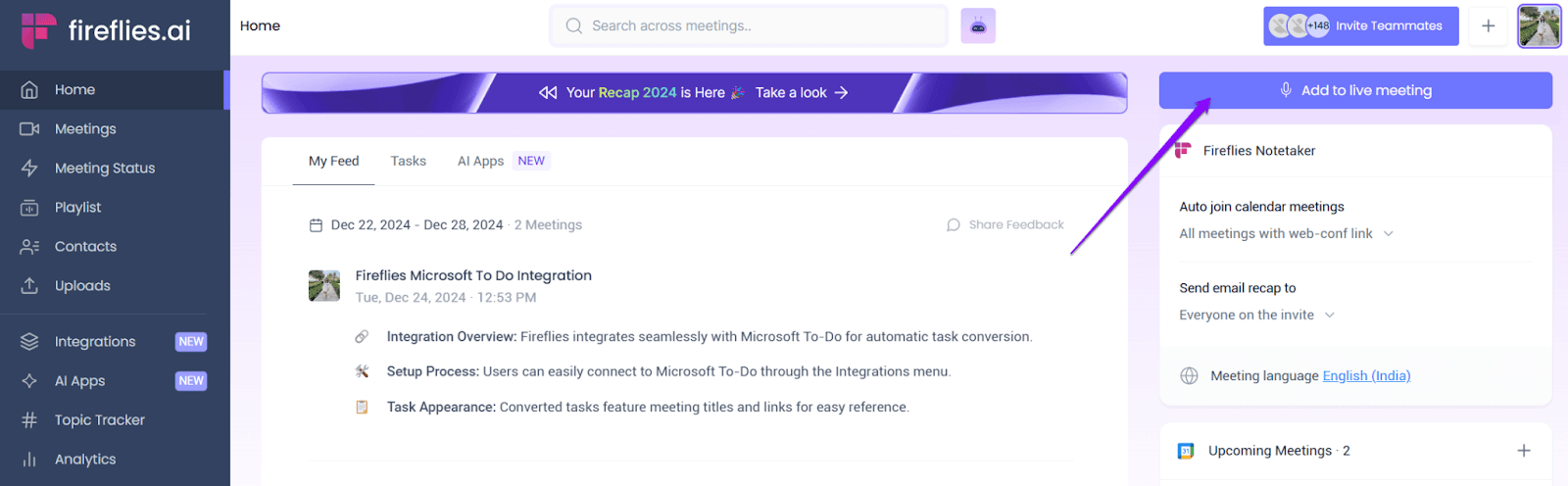Viewport: 1568px width, 486px height.
Task: Expand Auto join calendar meetings dropdown
Action: coord(1287,234)
